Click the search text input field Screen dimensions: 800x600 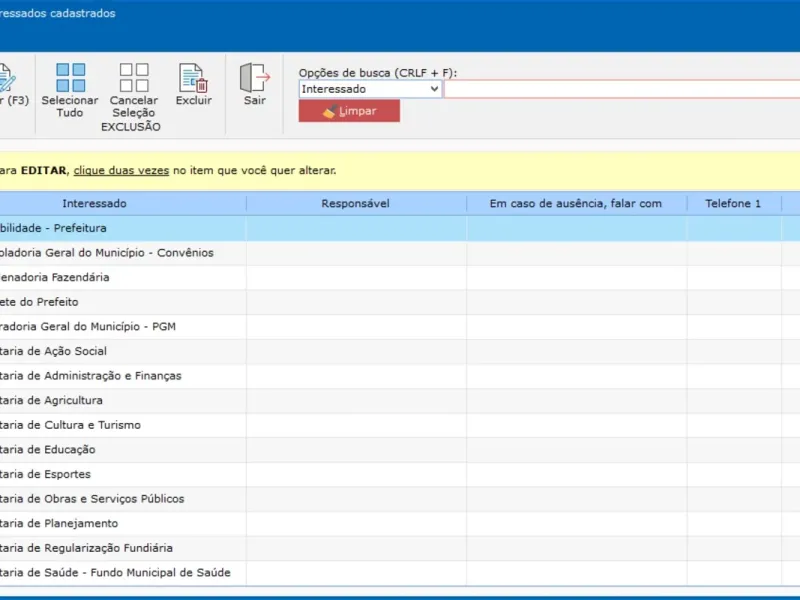[620, 89]
